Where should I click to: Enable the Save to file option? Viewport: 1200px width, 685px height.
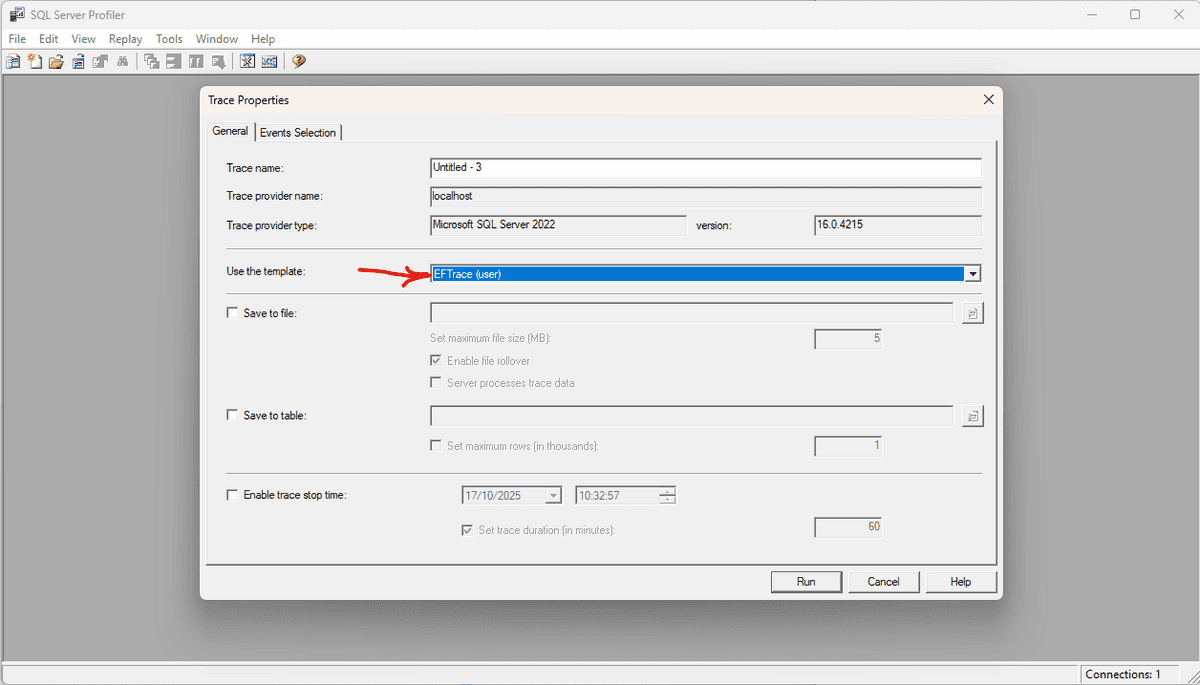pyautogui.click(x=231, y=312)
